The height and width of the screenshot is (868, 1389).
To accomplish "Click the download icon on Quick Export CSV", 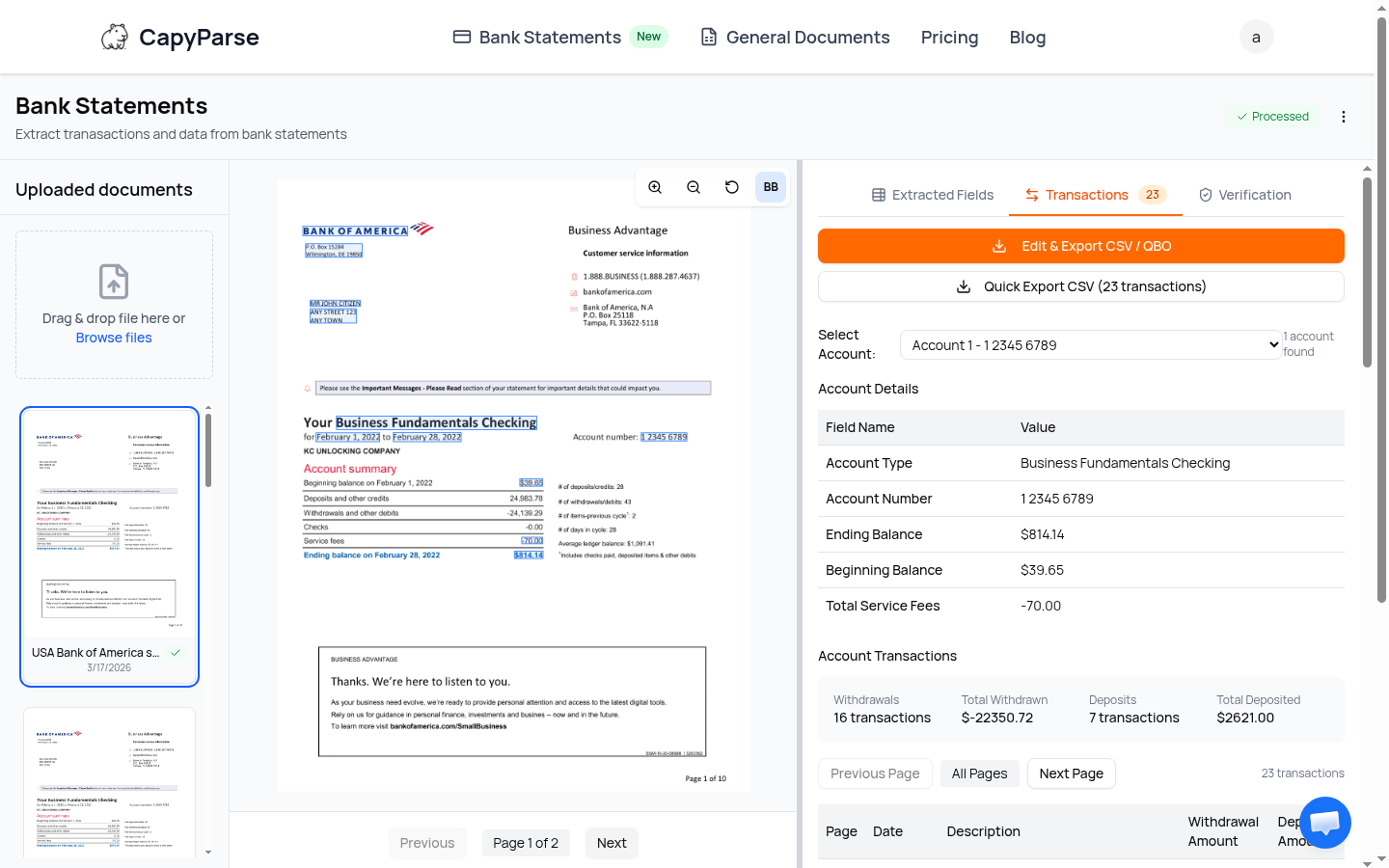I will click(963, 286).
